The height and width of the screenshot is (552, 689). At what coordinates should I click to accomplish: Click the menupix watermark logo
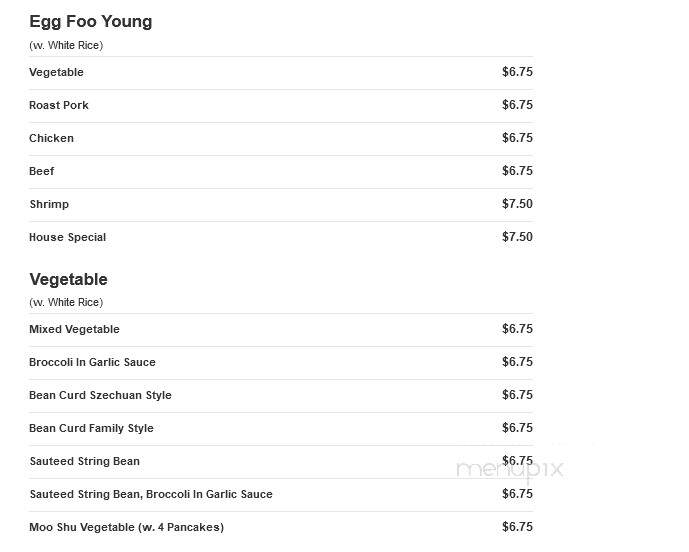click(x=510, y=470)
